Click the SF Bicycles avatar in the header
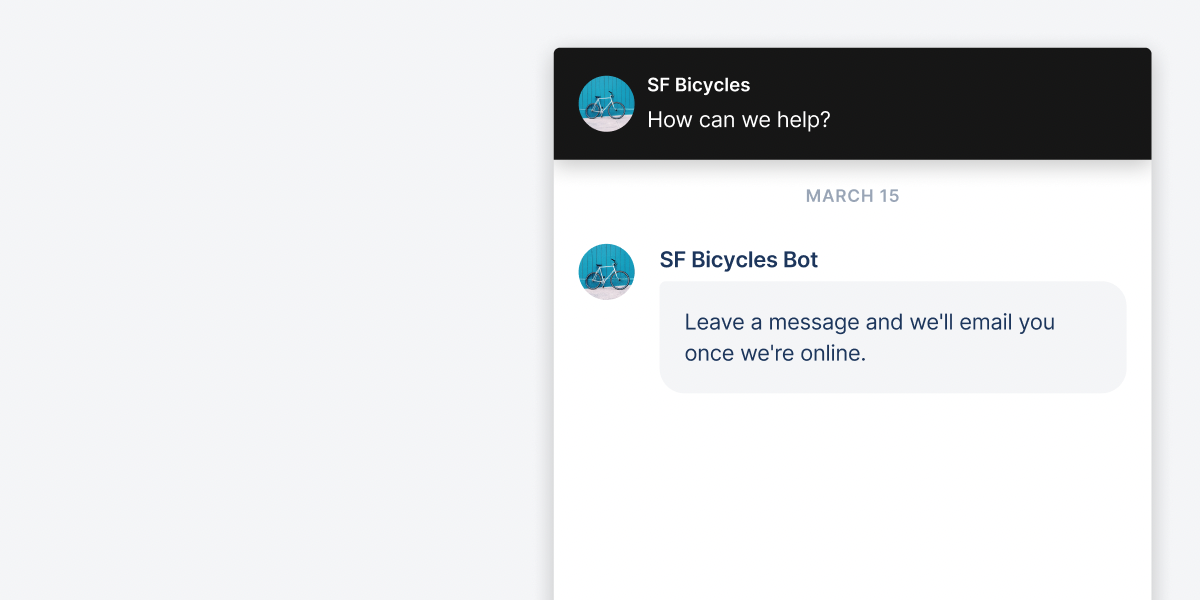The height and width of the screenshot is (600, 1200). point(606,104)
